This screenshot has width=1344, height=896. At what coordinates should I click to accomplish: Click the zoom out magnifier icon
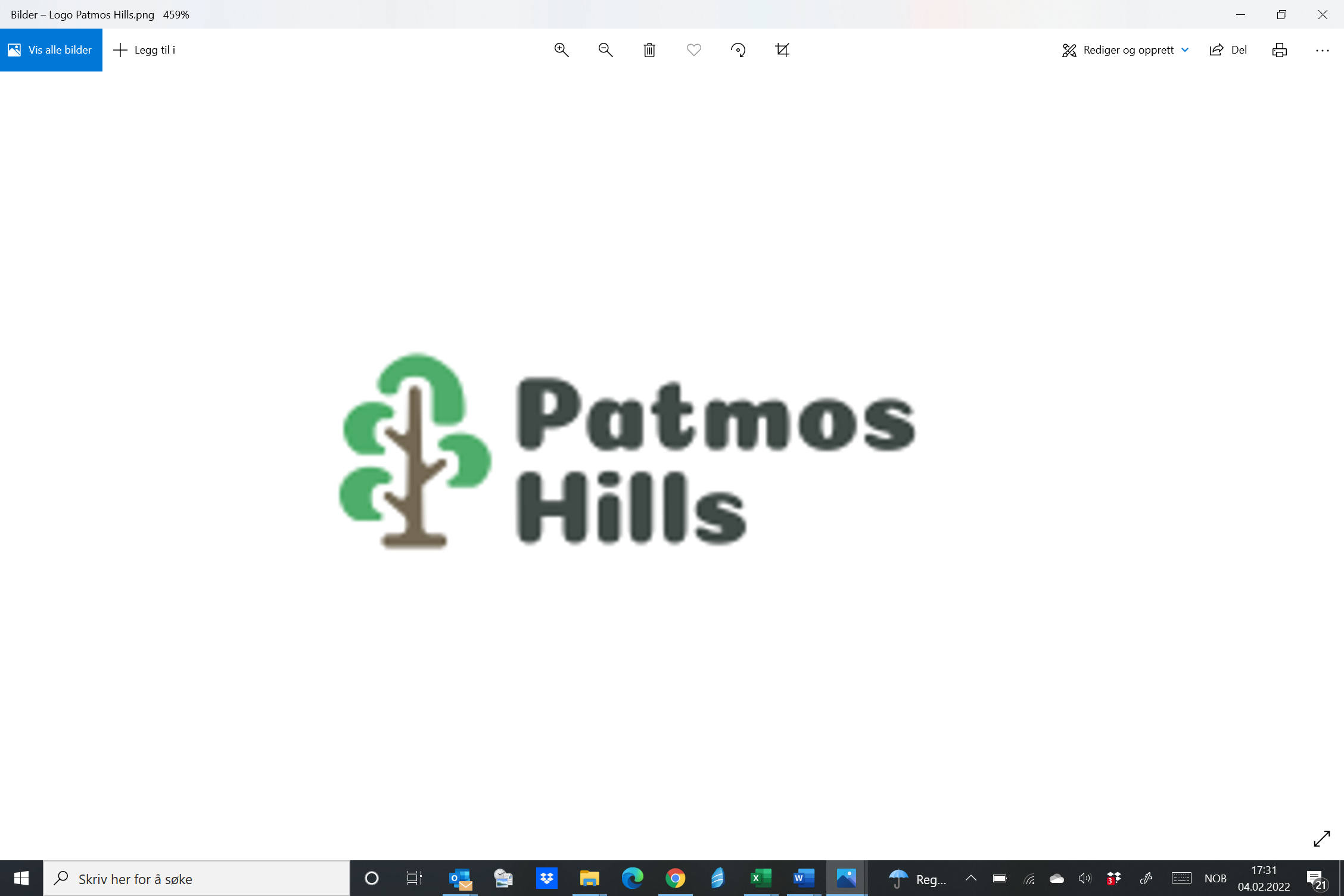tap(605, 50)
